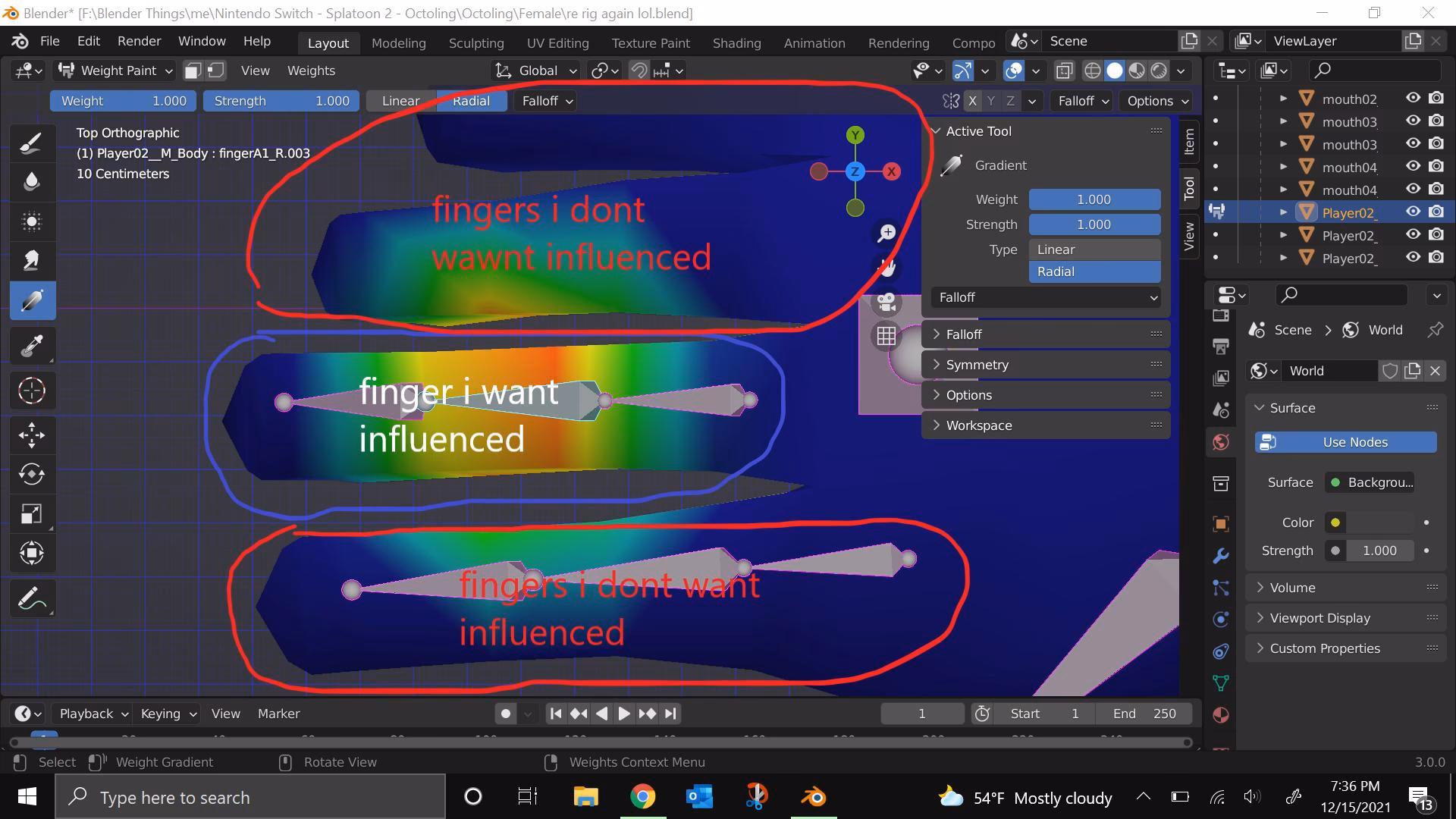Click the fake user shield for World

click(1389, 371)
